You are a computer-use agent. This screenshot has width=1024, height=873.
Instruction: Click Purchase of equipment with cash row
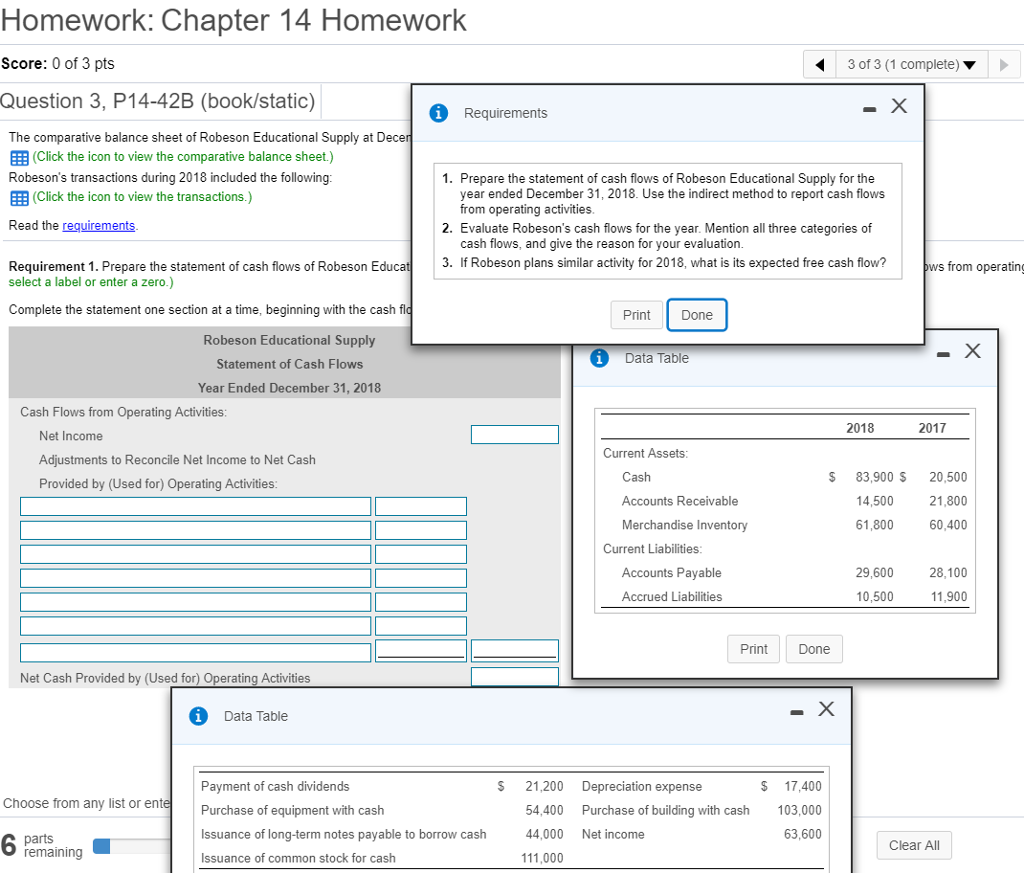[x=382, y=810]
